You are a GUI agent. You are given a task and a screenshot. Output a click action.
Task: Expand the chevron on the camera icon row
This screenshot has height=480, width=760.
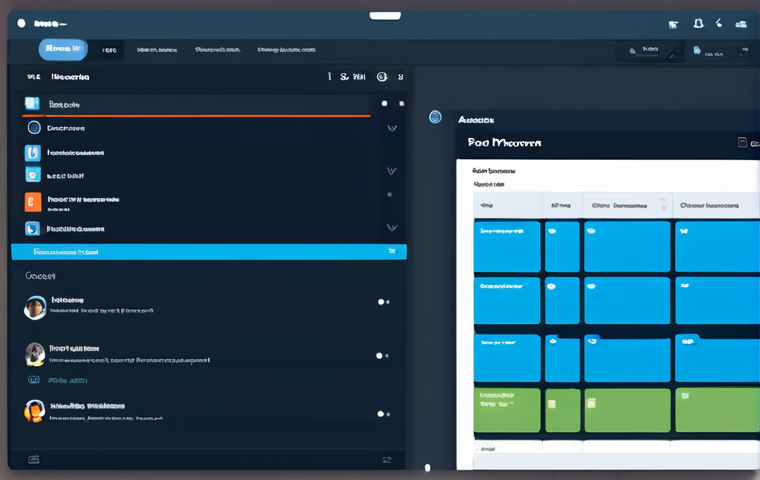coord(391,171)
